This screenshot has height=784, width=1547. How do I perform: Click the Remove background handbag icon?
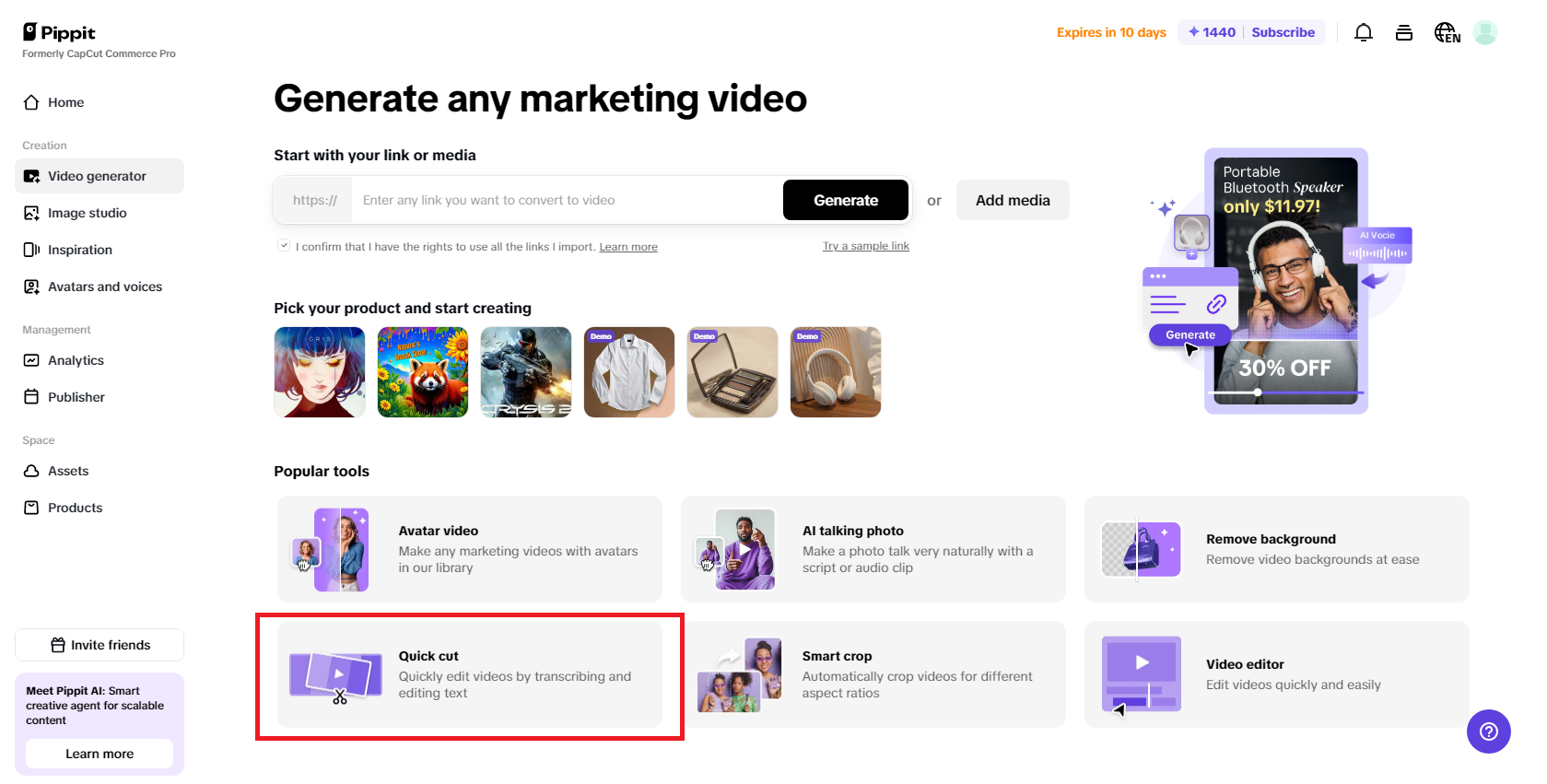[x=1142, y=549]
